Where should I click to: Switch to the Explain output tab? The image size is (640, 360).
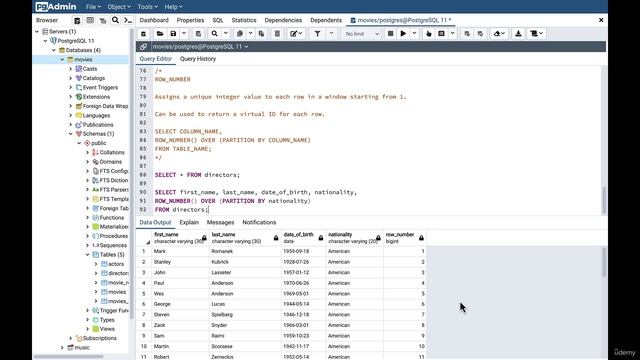click(x=189, y=222)
